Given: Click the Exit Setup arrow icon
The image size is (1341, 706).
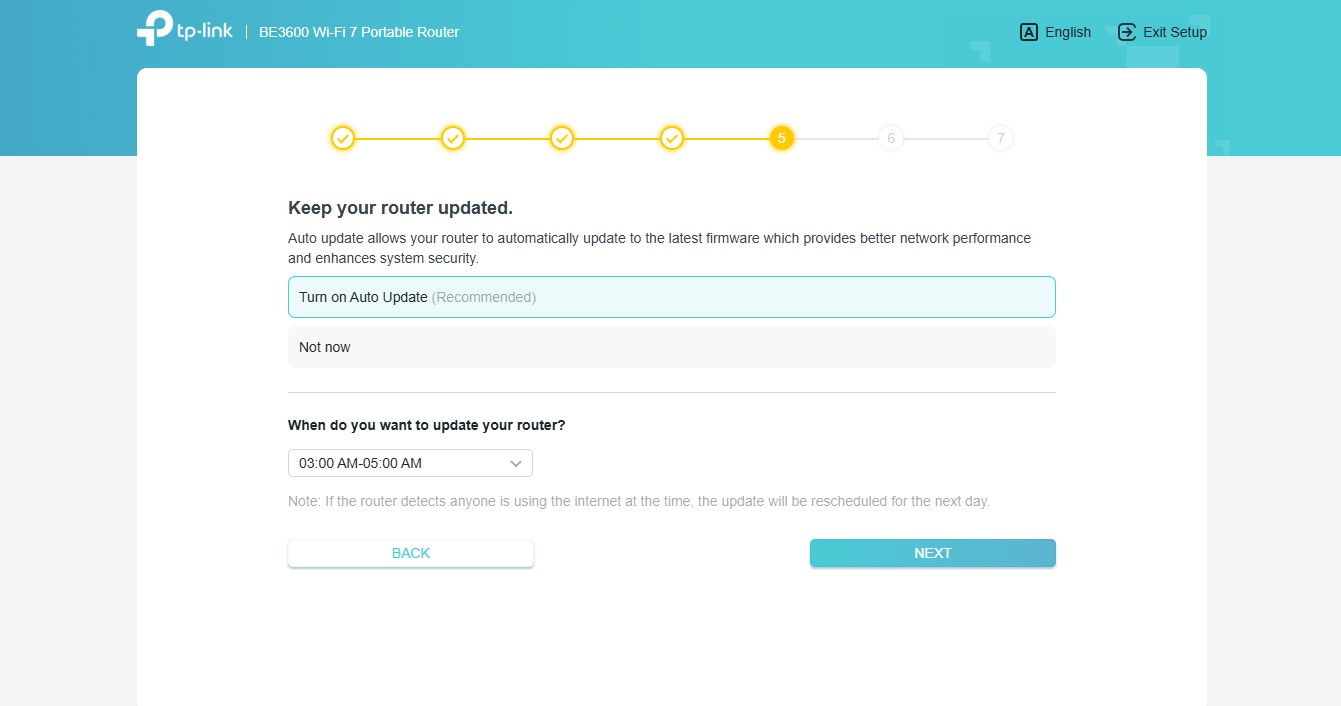Looking at the screenshot, I should tap(1127, 32).
